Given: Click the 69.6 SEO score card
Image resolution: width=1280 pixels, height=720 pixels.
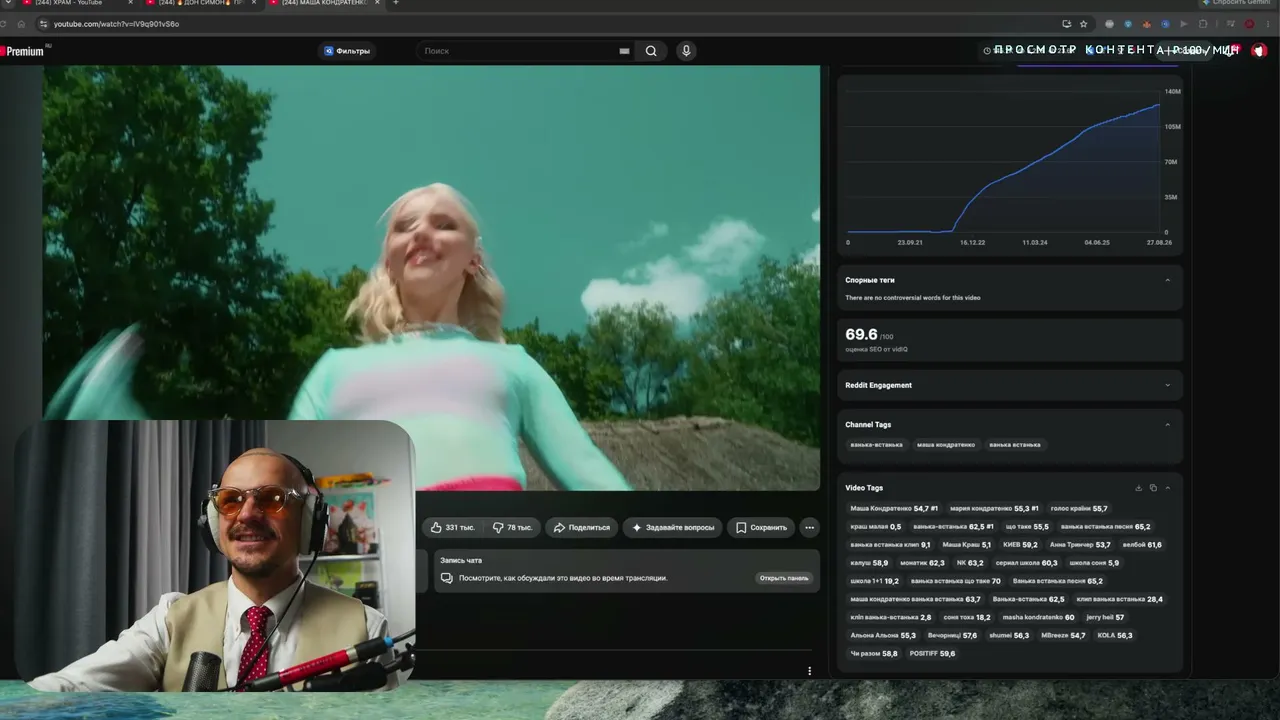Looking at the screenshot, I should (1010, 341).
